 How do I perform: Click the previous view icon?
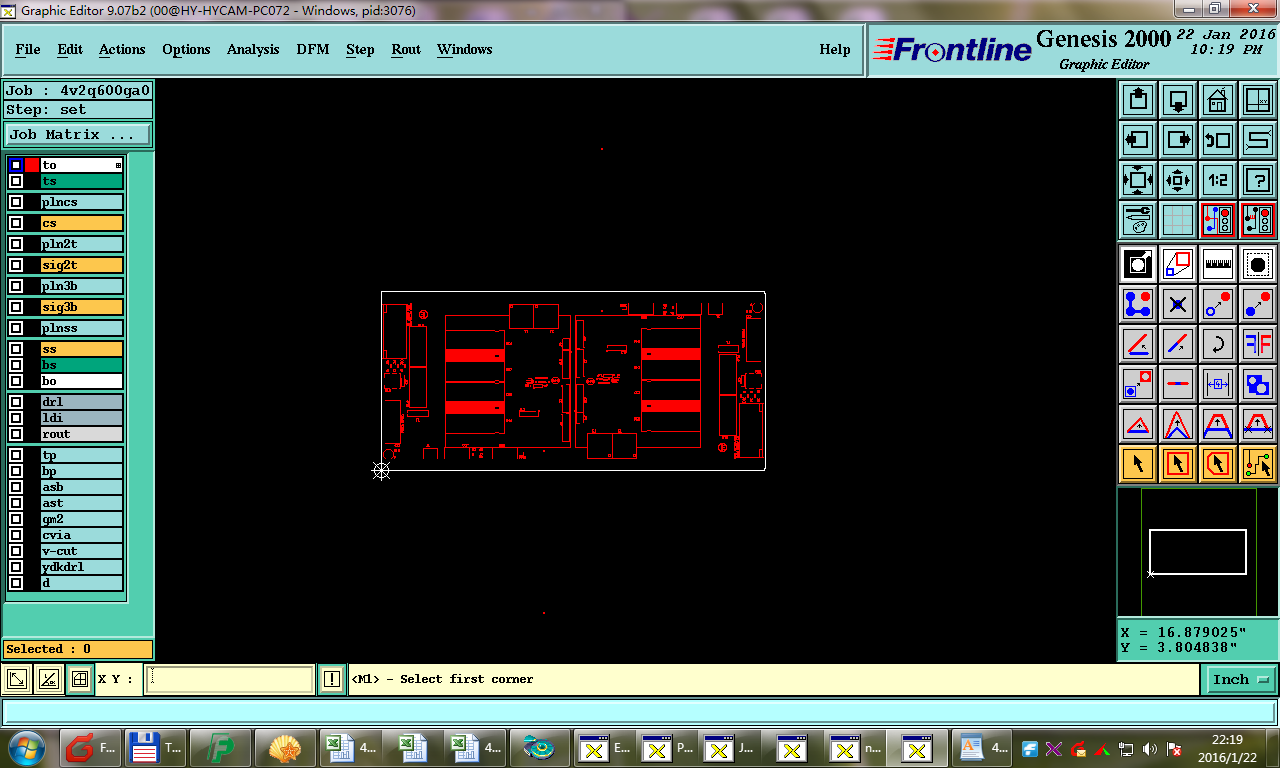pyautogui.click(x=1218, y=140)
